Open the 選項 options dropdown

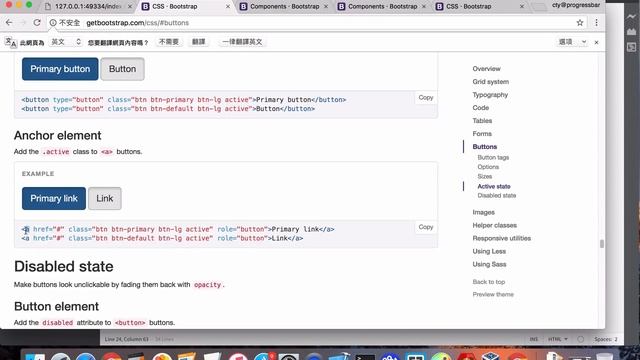click(x=572, y=42)
